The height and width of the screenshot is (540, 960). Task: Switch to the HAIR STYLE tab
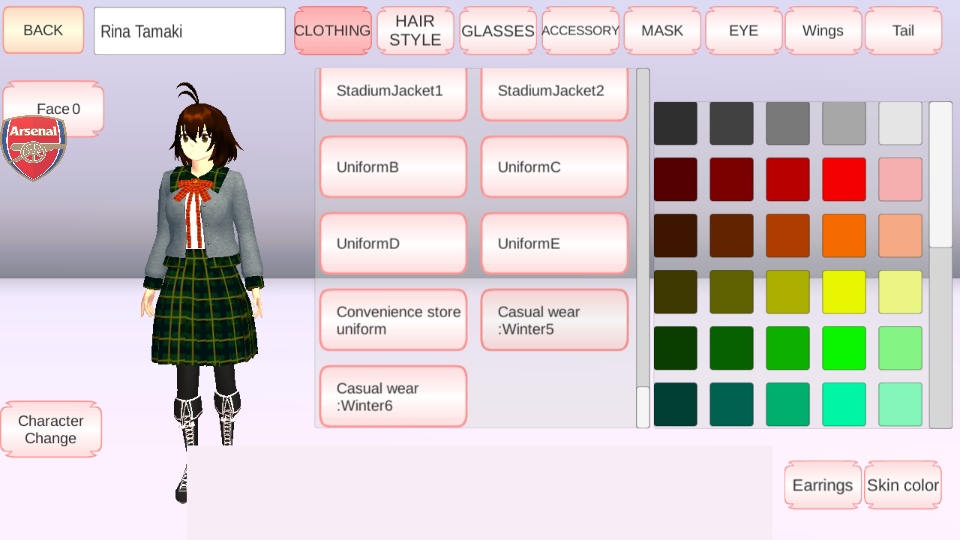click(415, 31)
